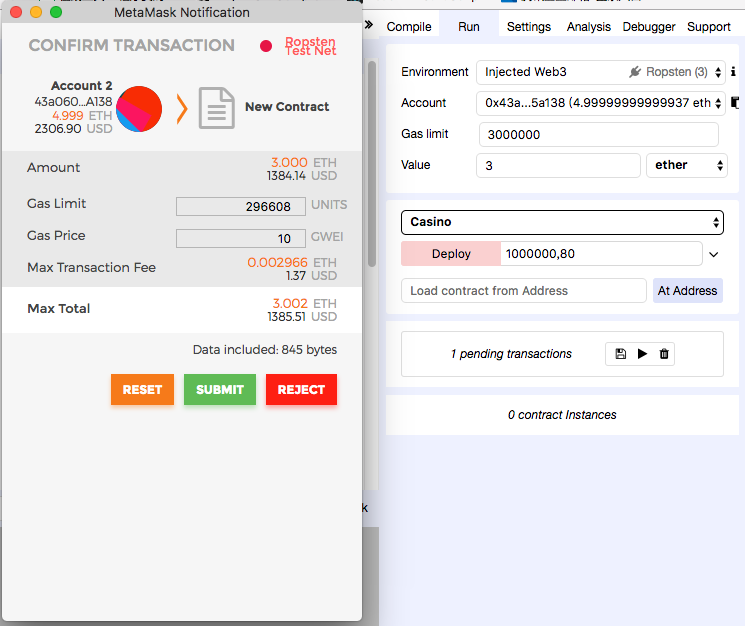Click the Account 2 name label

81,85
